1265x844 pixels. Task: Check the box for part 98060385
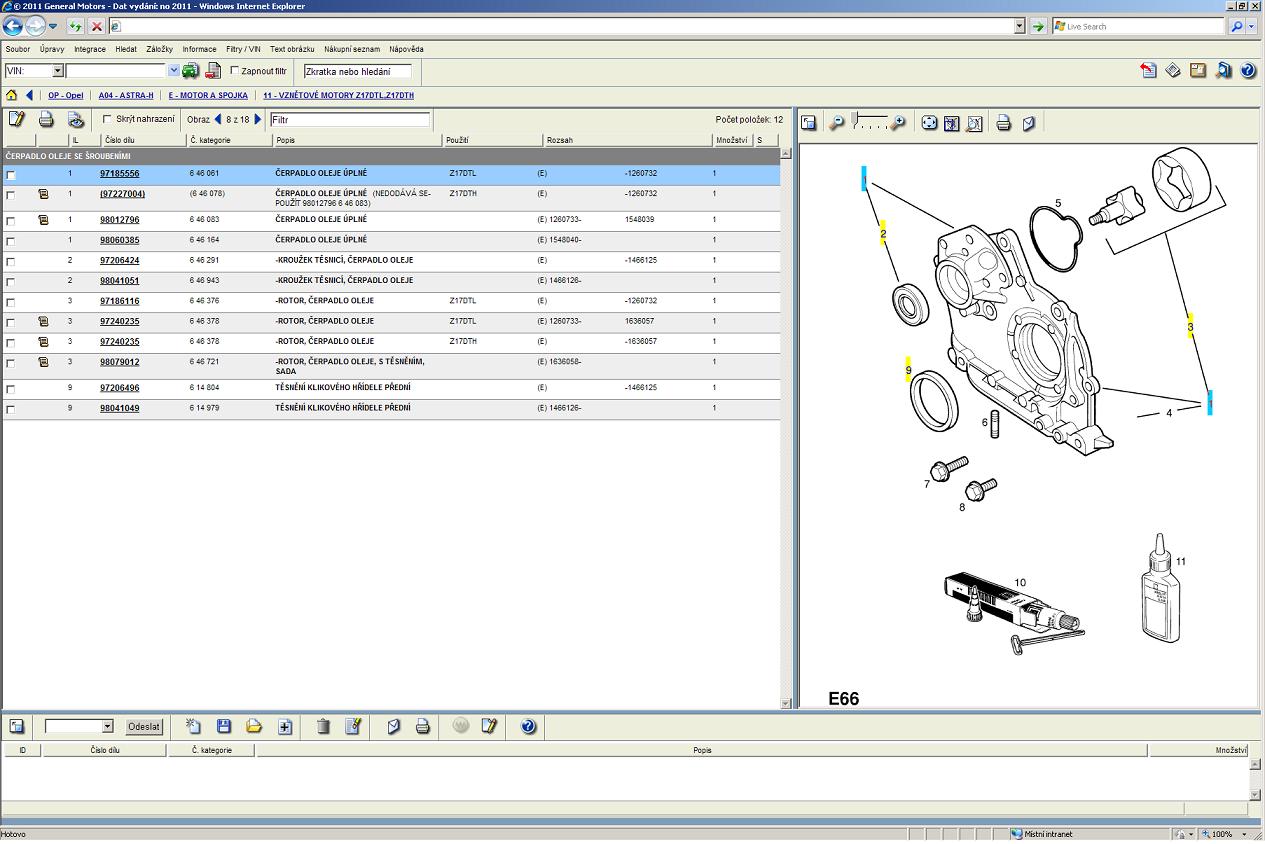[11, 241]
